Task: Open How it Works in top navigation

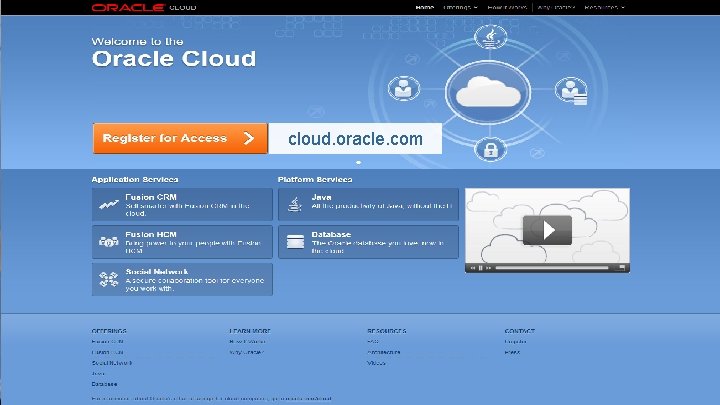Action: [507, 7]
